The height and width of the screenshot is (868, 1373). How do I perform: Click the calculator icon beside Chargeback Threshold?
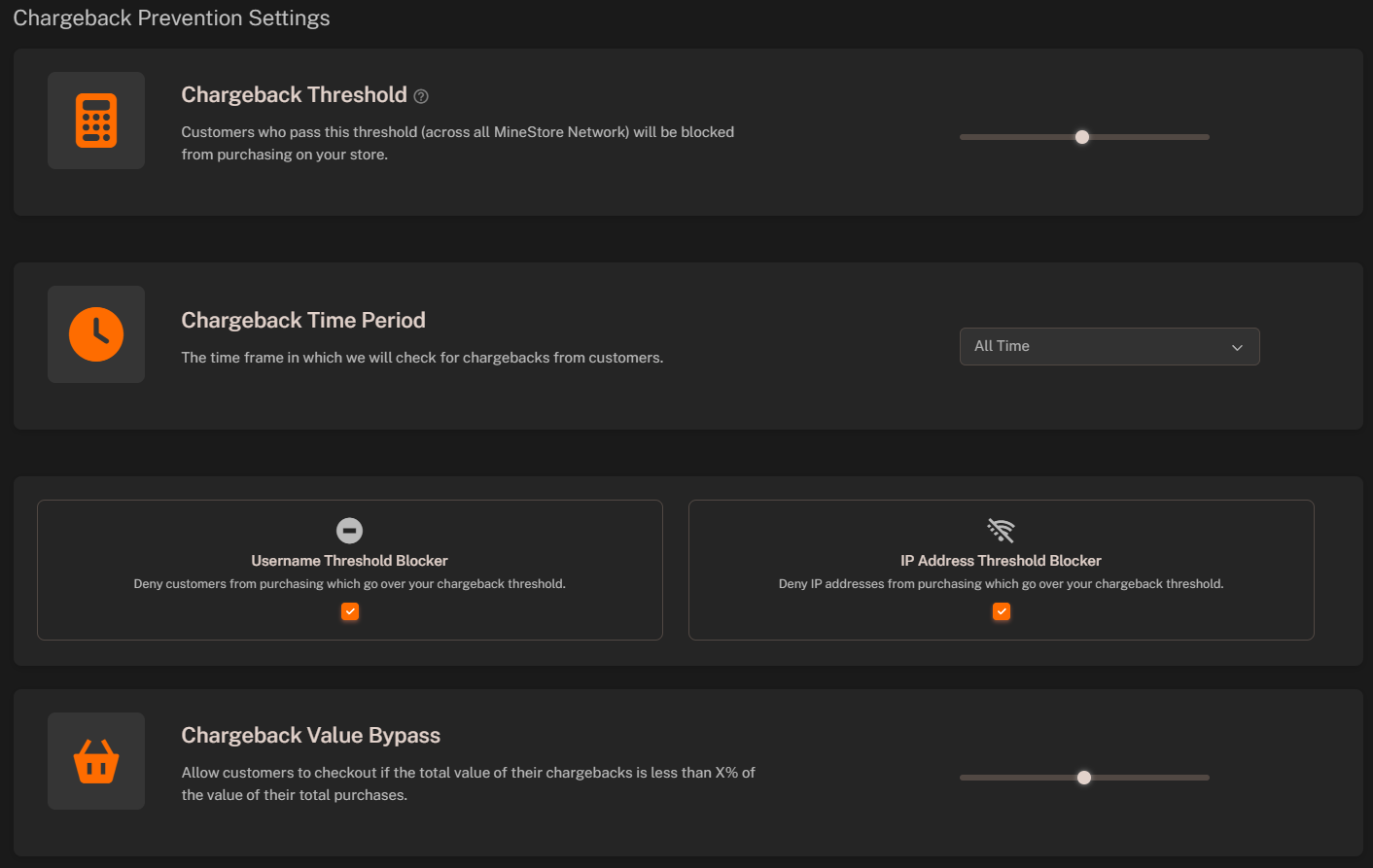coord(95,120)
